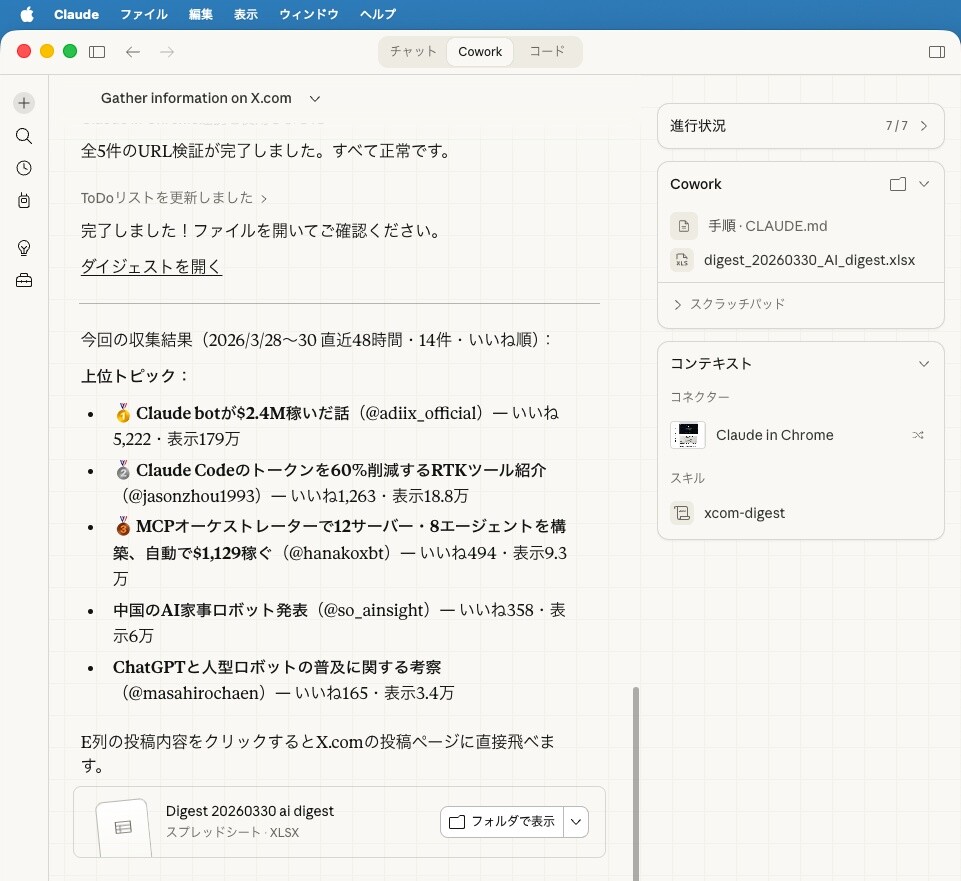
Task: Go forward with the right arrow
Action: click(x=167, y=51)
